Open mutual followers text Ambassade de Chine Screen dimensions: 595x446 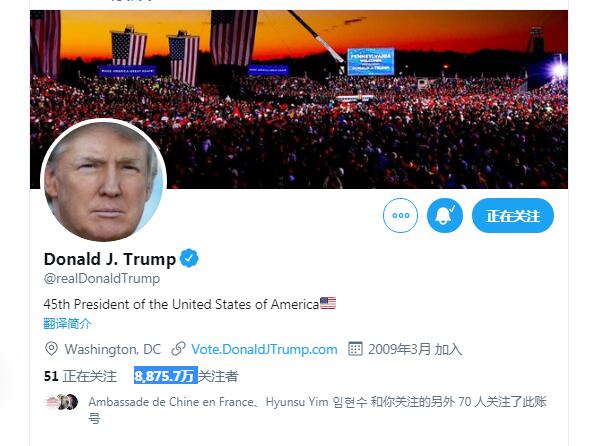(x=171, y=402)
